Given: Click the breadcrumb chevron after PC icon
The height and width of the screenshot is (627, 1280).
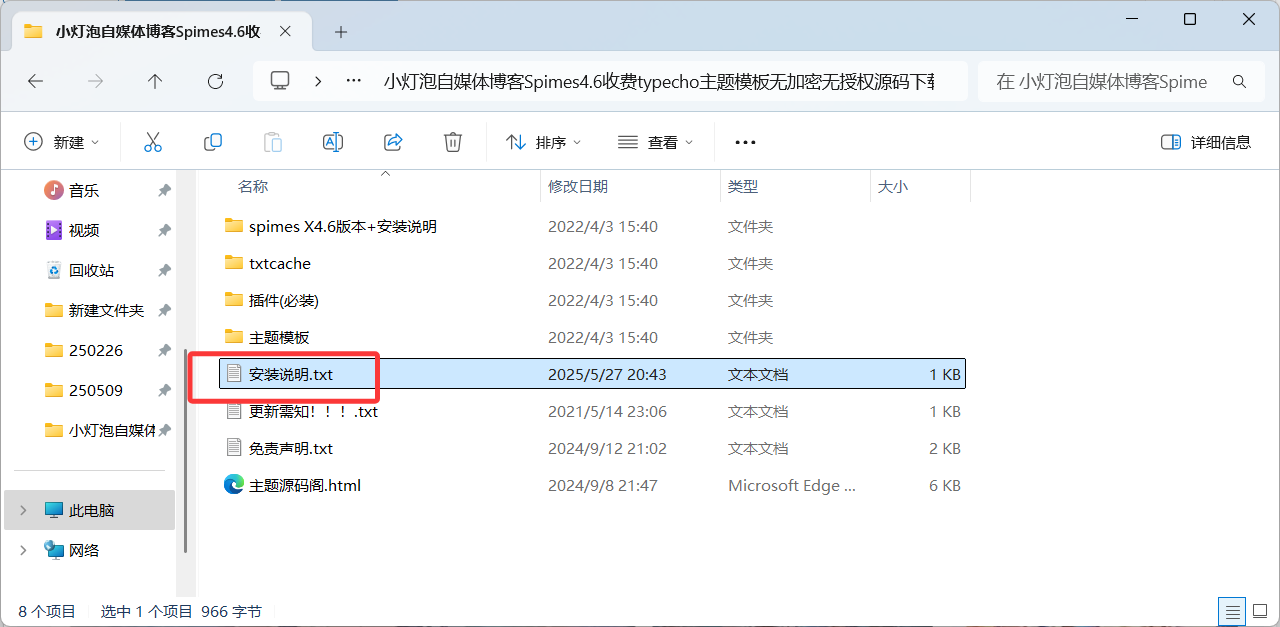Looking at the screenshot, I should point(318,81).
